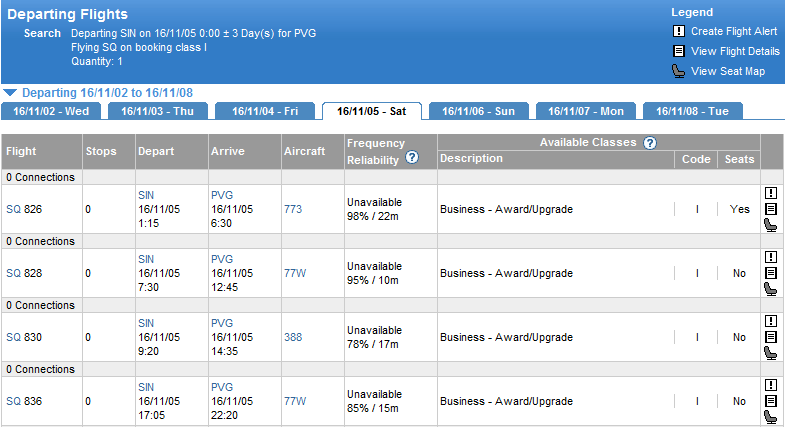Image resolution: width=785 pixels, height=427 pixels.
Task: Switch to the 16/11/02 - Wed tab
Action: [x=51, y=111]
